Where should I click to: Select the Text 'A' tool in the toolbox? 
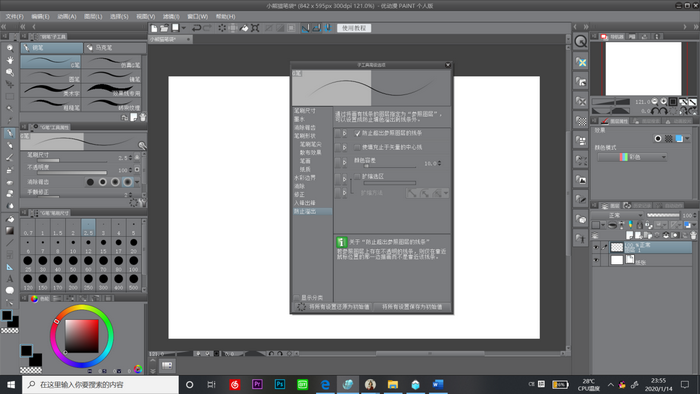click(9, 279)
